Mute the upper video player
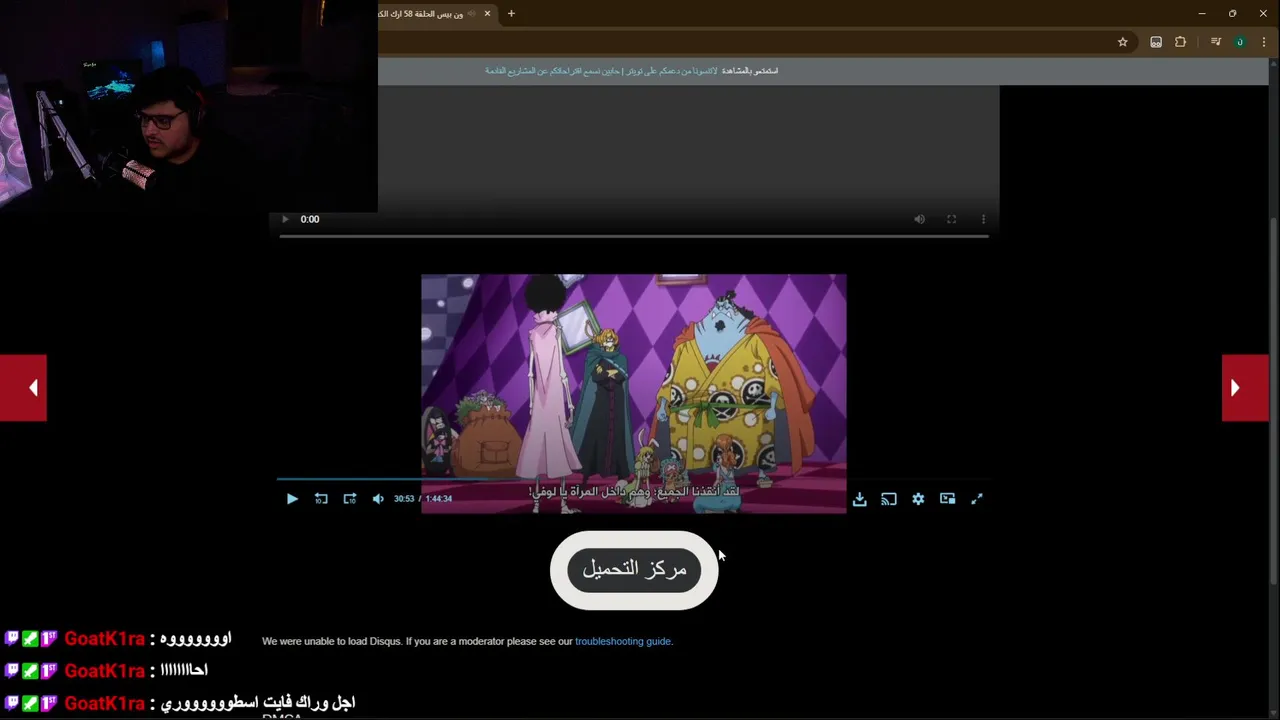 coord(919,219)
